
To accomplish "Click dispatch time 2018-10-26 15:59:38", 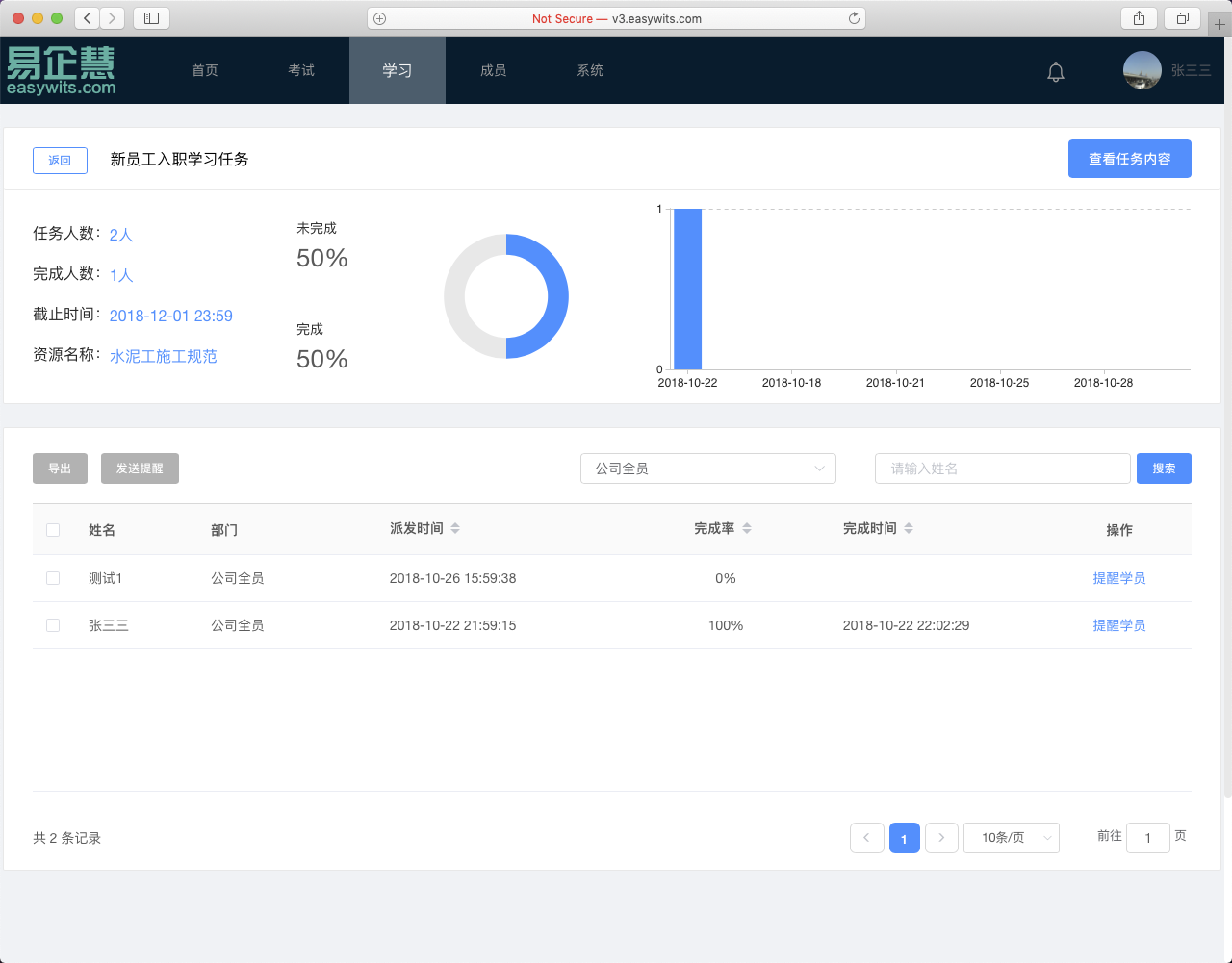I will pos(452,578).
